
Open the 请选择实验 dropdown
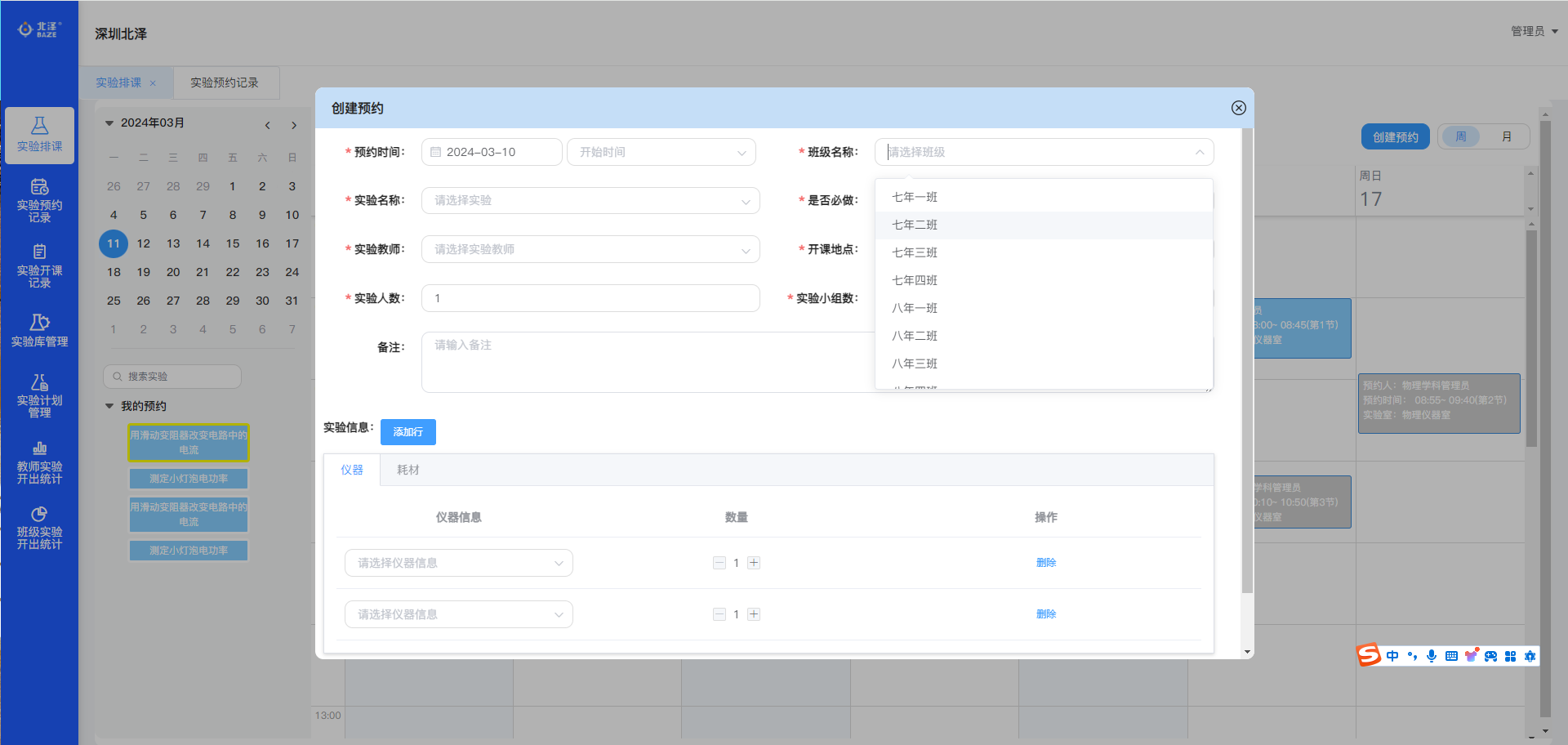[x=590, y=201]
